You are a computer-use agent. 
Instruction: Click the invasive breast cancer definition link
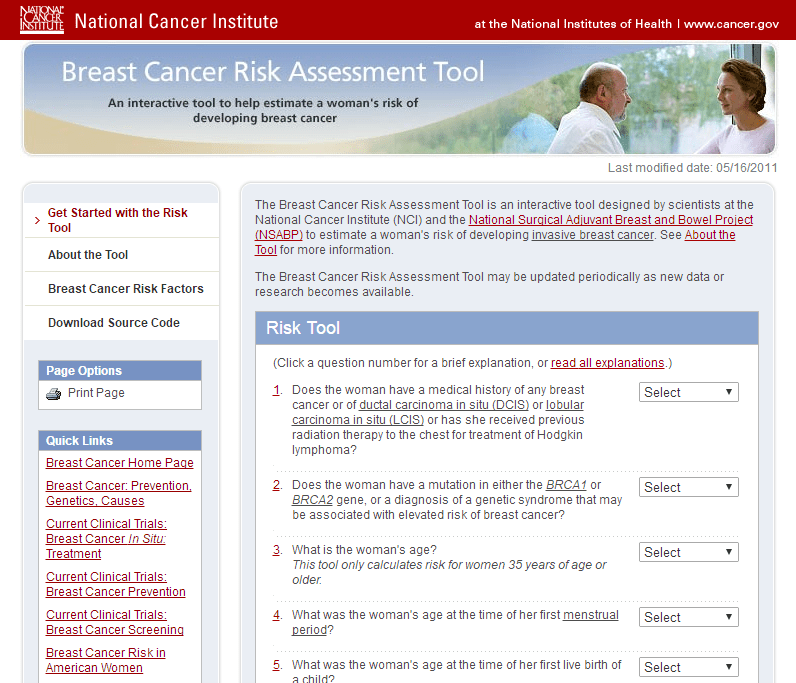click(x=592, y=235)
